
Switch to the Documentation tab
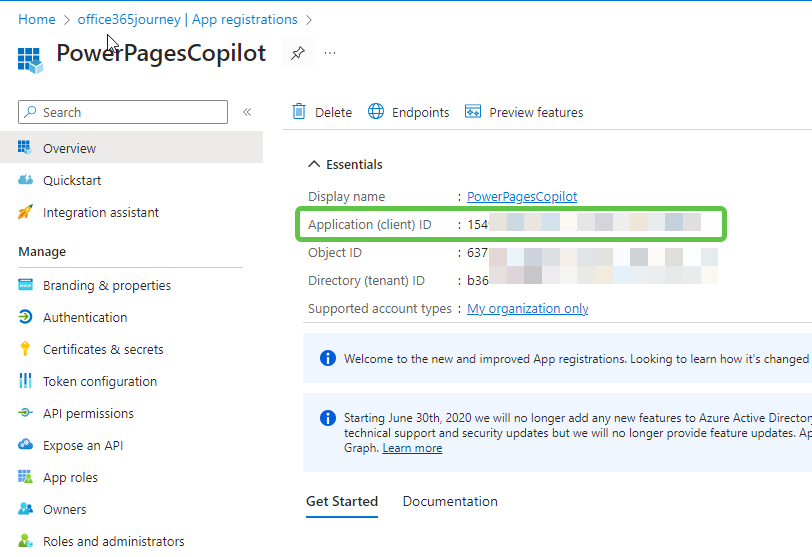point(450,501)
